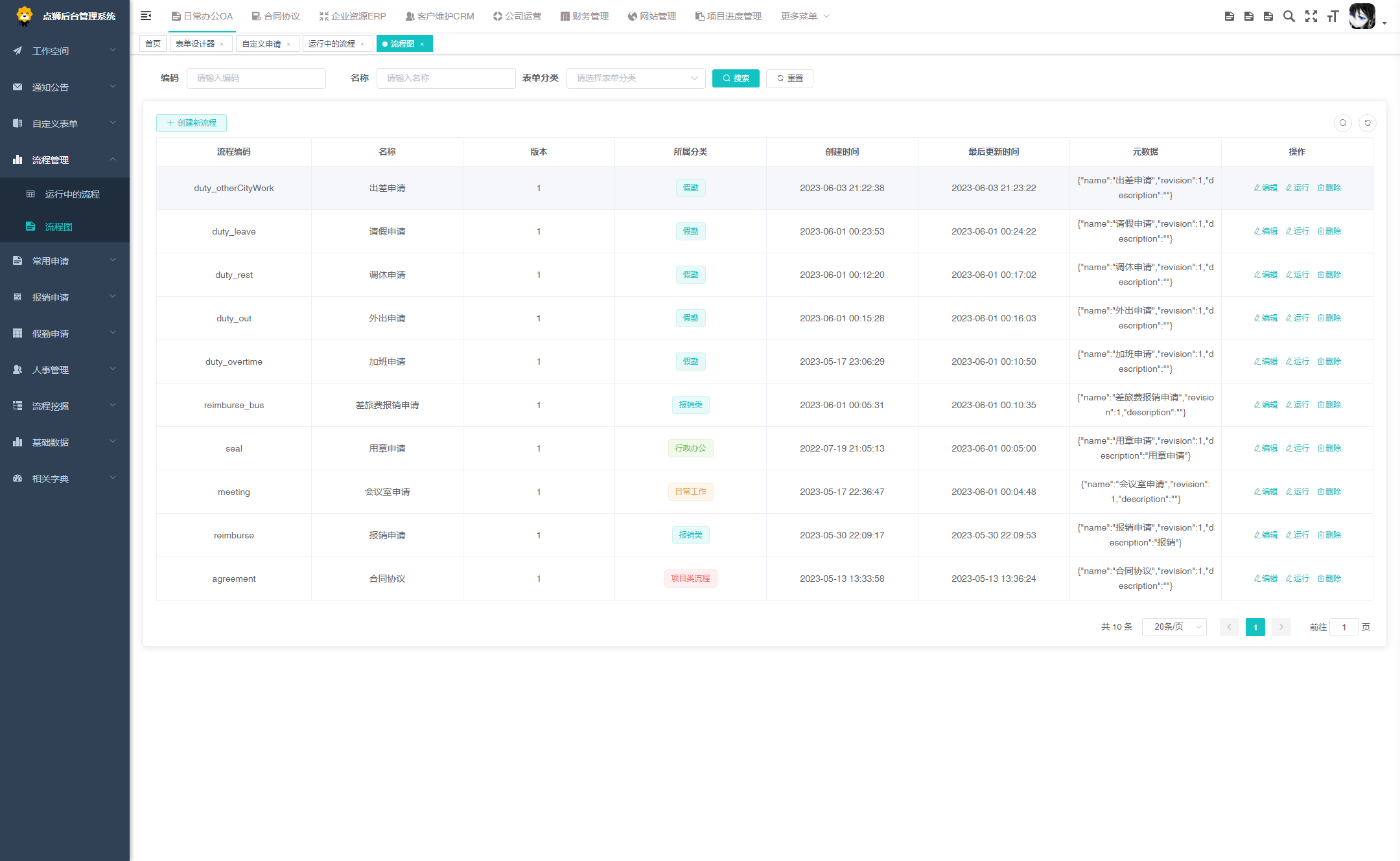Open the 表单分类 dropdown
This screenshot has height=861, width=1400.
click(x=635, y=78)
